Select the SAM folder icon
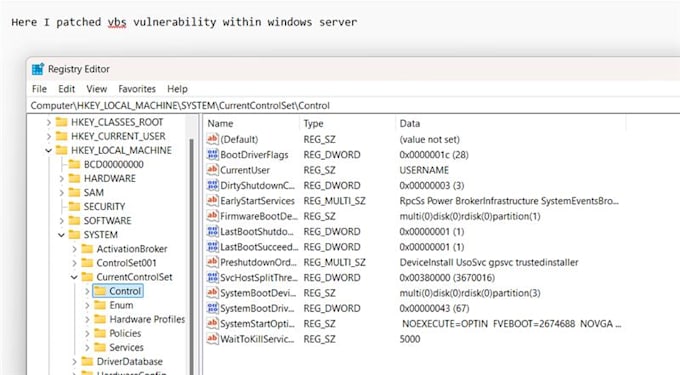Screen dimensions: 680x375 click(75, 192)
